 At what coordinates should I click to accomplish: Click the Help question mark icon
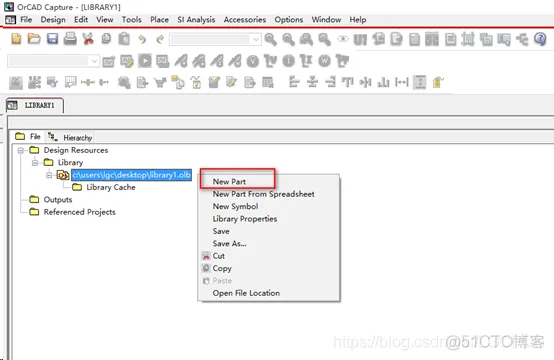[540, 39]
